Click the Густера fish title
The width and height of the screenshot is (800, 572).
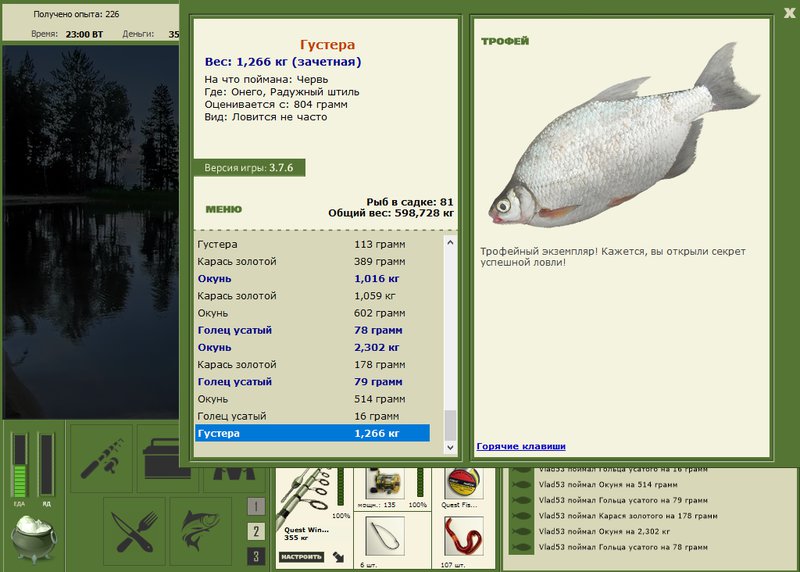pyautogui.click(x=327, y=45)
